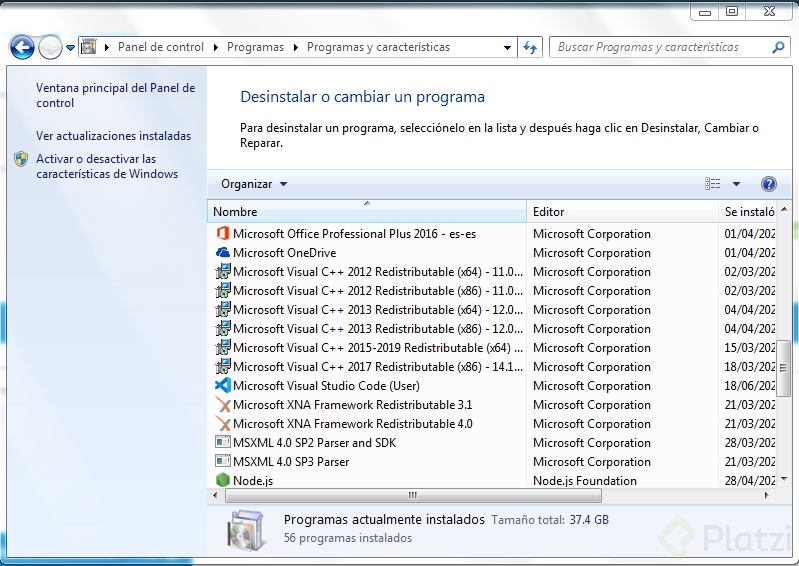Viewport: 799px width, 566px height.
Task: Select MSXML 4.0 SP3 Parser icon
Action: coord(223,461)
